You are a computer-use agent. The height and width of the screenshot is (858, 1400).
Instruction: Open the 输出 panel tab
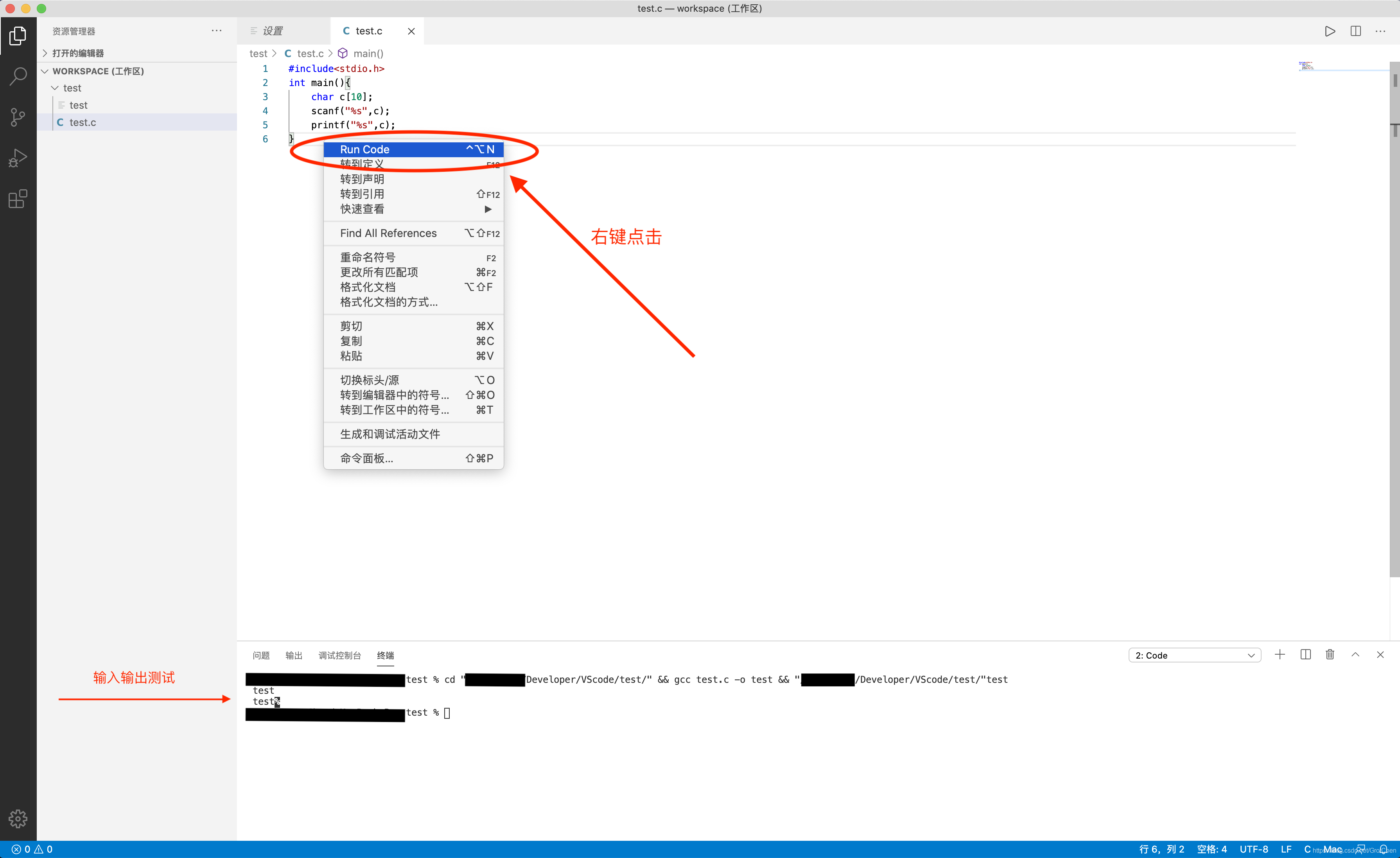(294, 655)
